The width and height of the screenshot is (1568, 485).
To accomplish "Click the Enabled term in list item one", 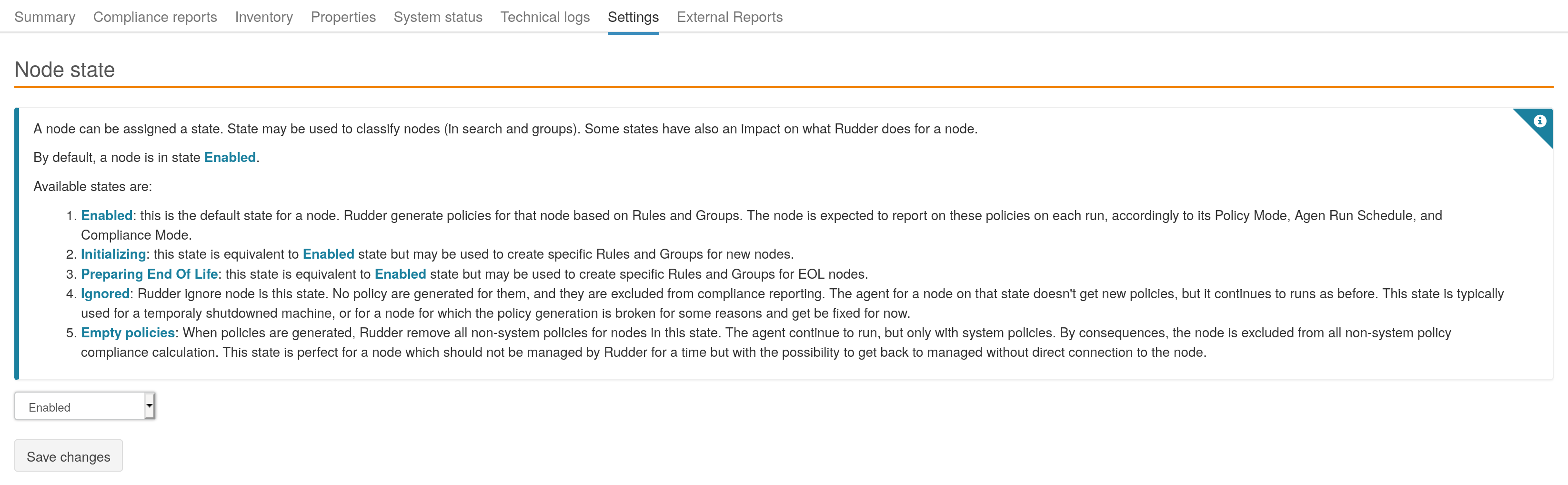I will tap(107, 215).
